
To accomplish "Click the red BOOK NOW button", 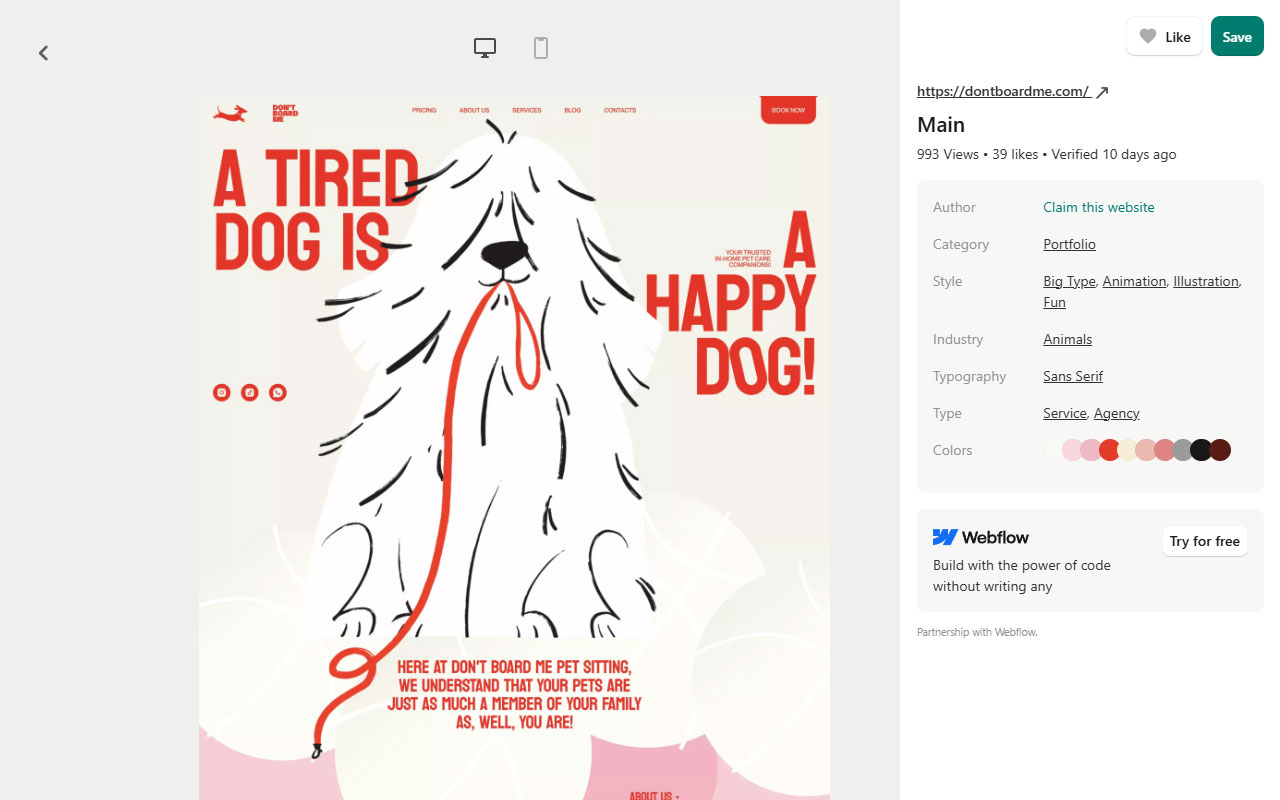I will 788,110.
